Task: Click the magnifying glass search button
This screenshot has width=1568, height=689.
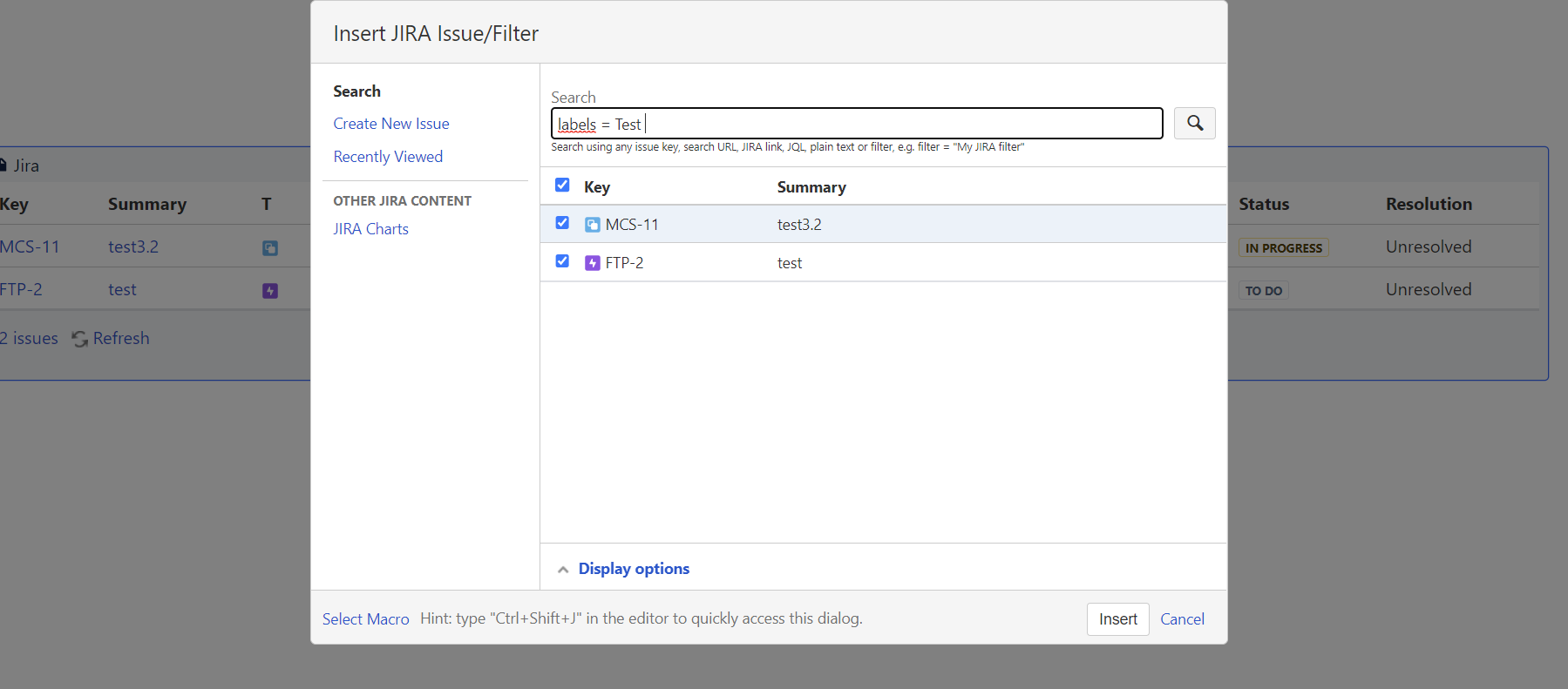Action: point(1194,123)
